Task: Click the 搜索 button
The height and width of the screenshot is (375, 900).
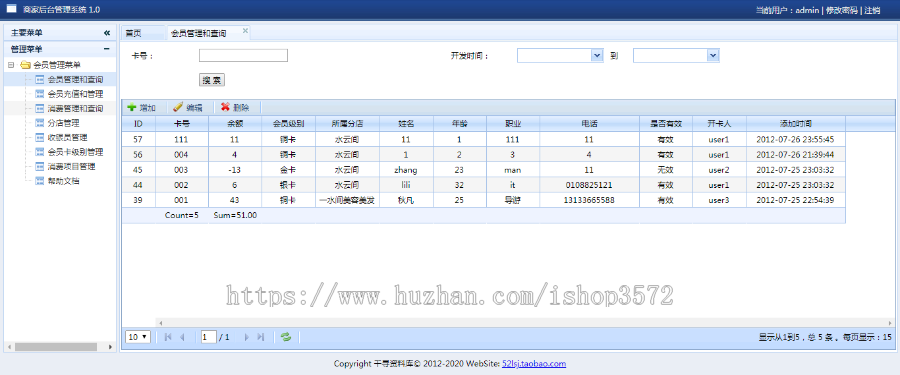Action: tap(212, 80)
